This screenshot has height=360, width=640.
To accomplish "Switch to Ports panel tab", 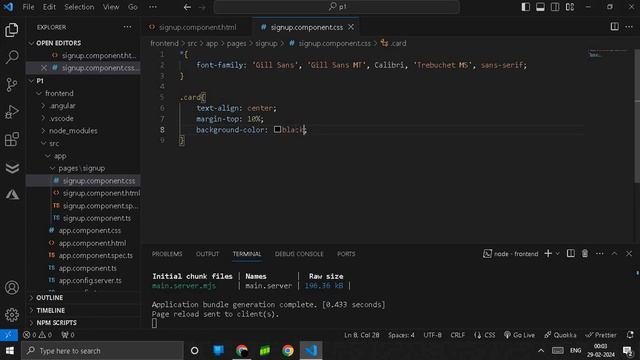I will point(346,254).
